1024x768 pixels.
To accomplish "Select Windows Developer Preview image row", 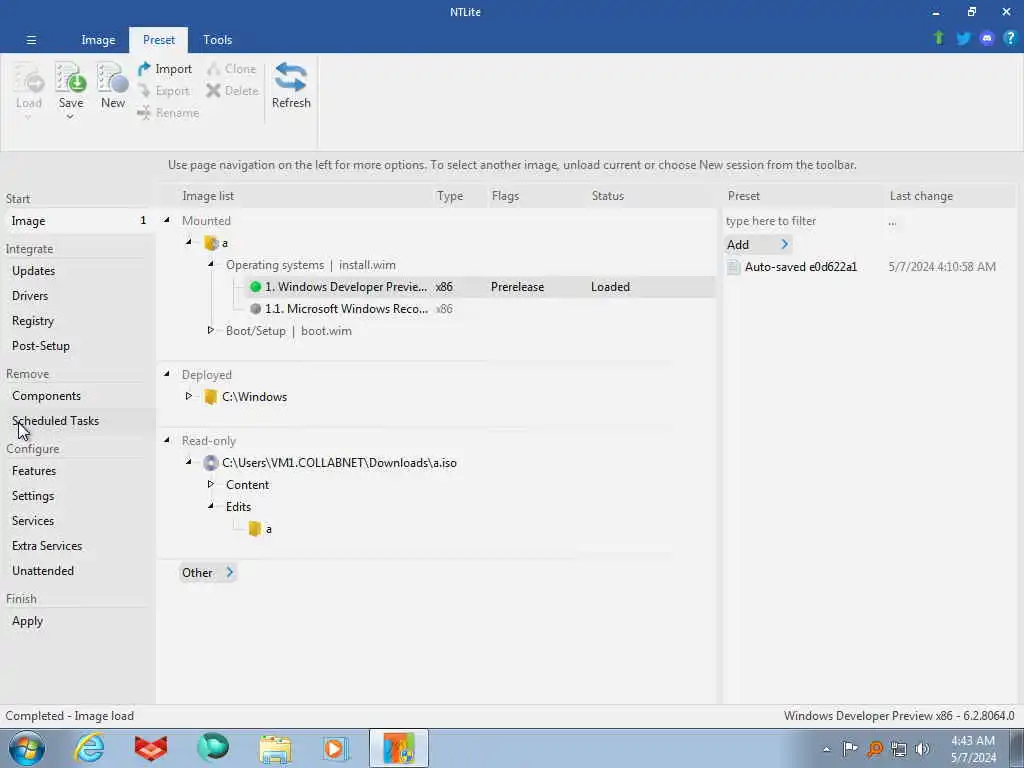I will [480, 287].
